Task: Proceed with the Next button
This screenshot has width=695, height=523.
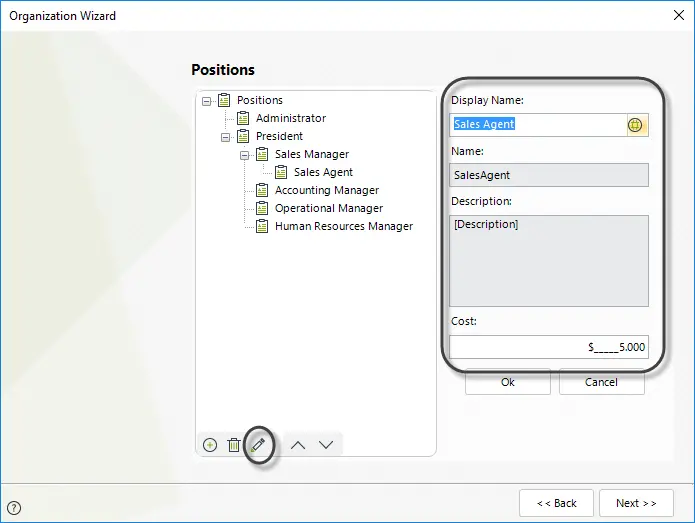Action: pyautogui.click(x=636, y=503)
